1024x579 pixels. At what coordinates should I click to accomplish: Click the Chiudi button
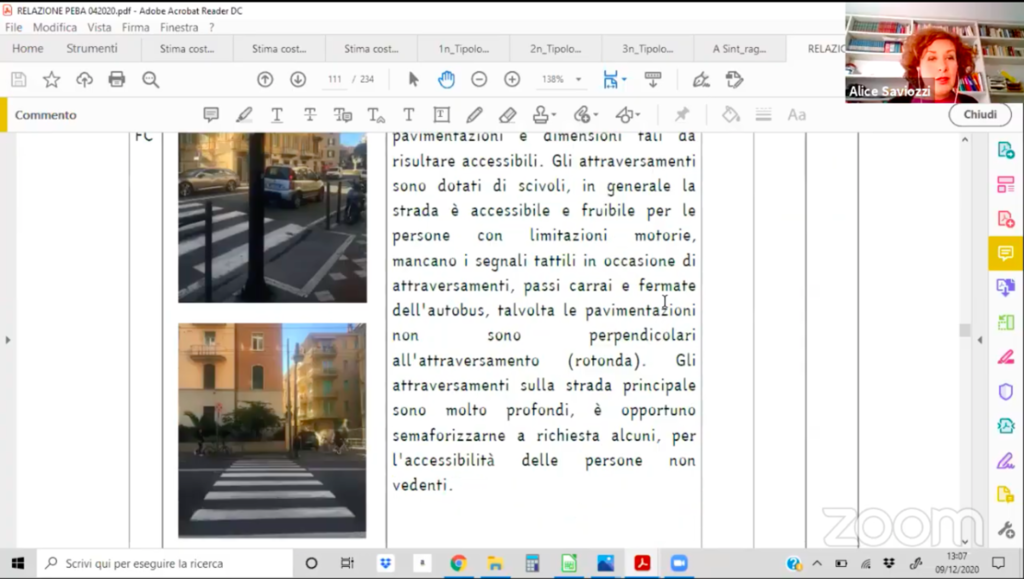tap(979, 115)
